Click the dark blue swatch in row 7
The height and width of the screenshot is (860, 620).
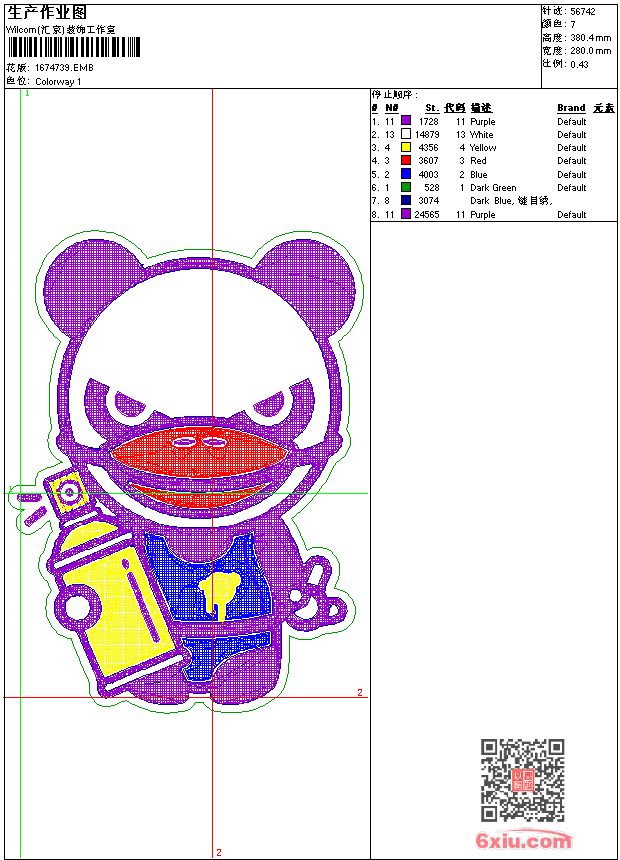pos(406,200)
